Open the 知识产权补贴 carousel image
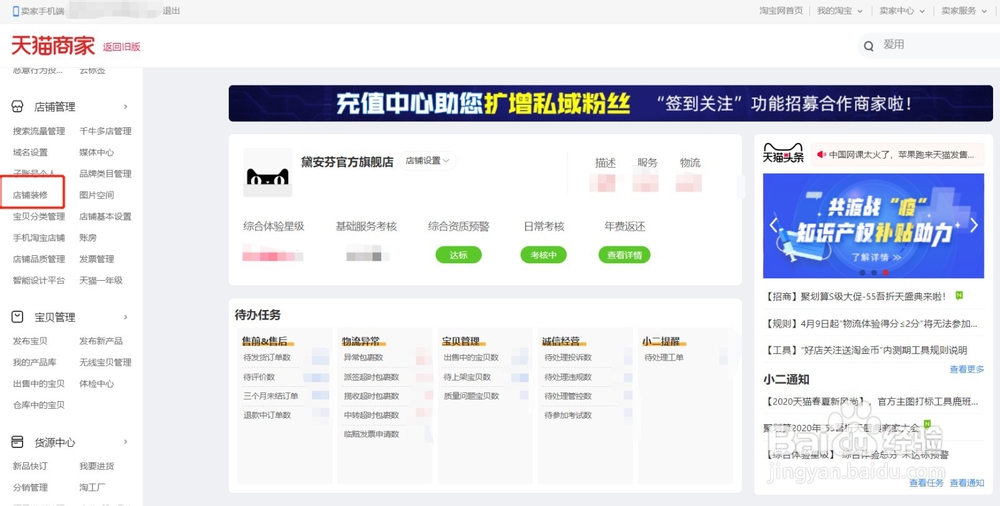Image resolution: width=1000 pixels, height=506 pixels. coord(874,226)
